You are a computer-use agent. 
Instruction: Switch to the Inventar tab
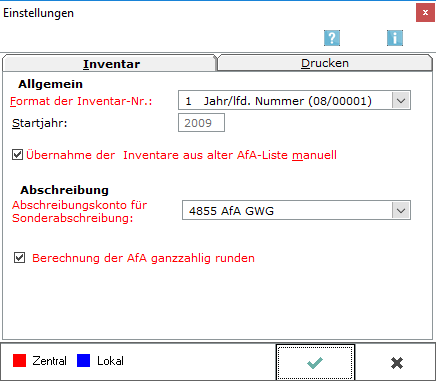coord(109,63)
